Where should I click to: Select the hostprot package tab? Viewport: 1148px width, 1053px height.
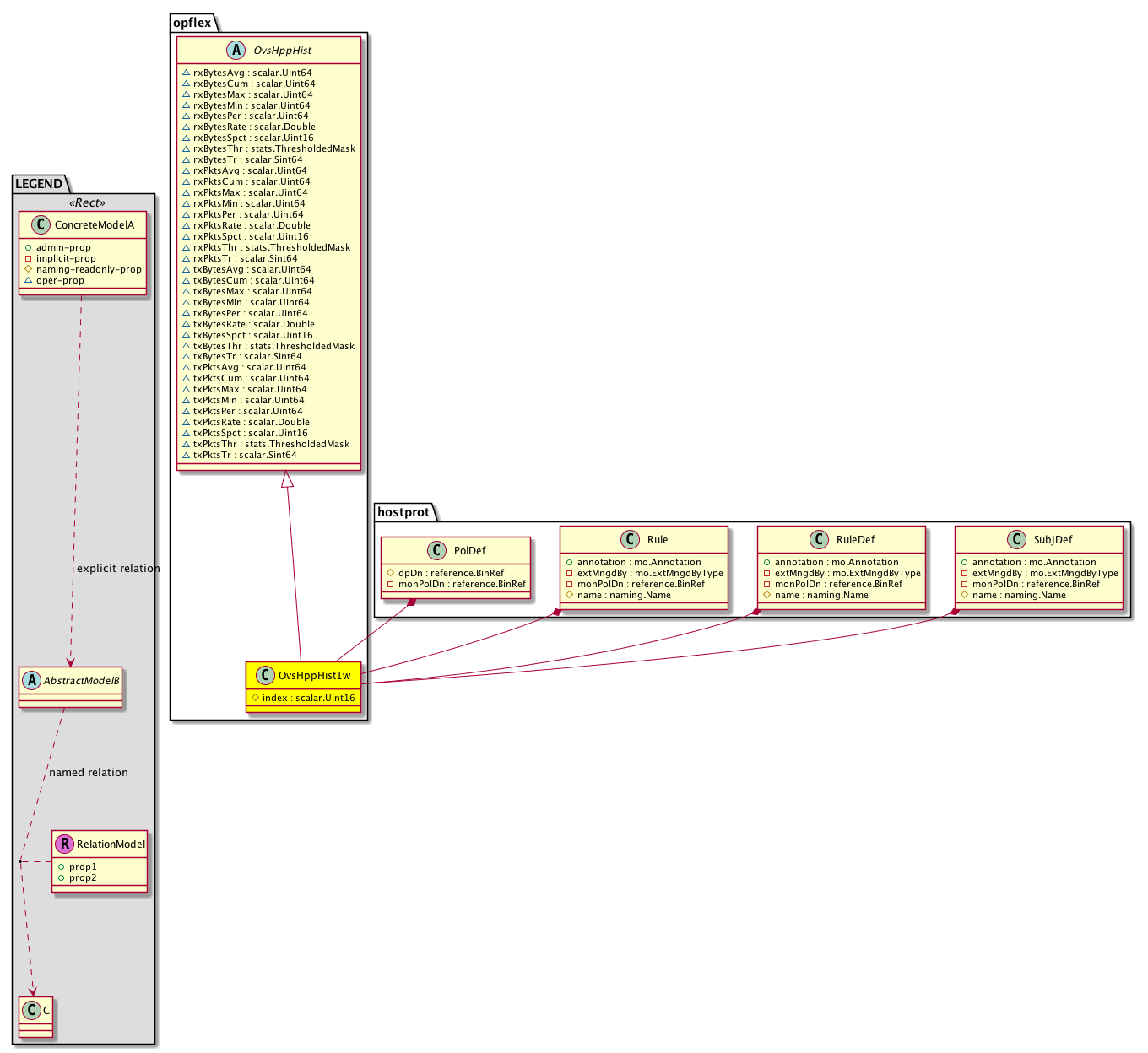pos(403,512)
